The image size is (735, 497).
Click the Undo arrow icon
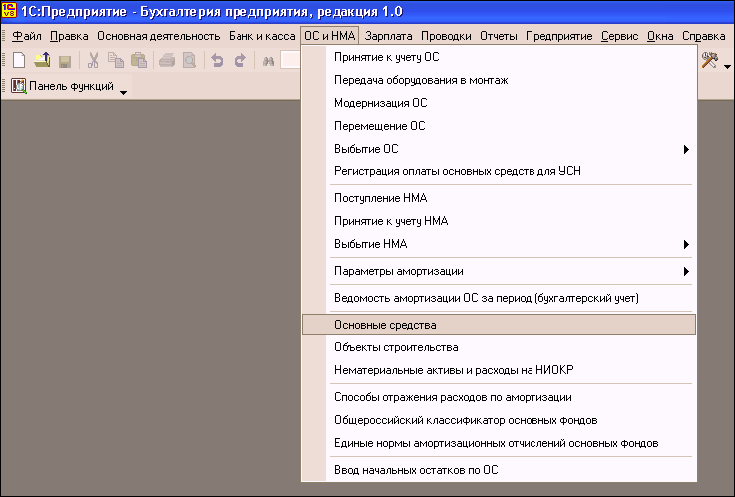coord(217,61)
